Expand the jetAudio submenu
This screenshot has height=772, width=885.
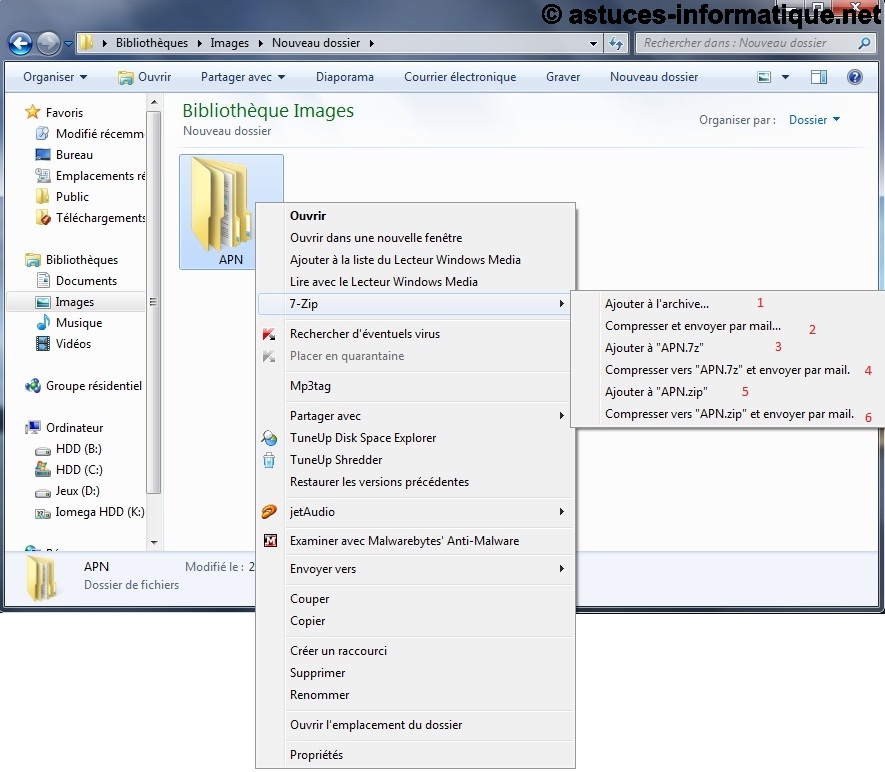[x=562, y=512]
